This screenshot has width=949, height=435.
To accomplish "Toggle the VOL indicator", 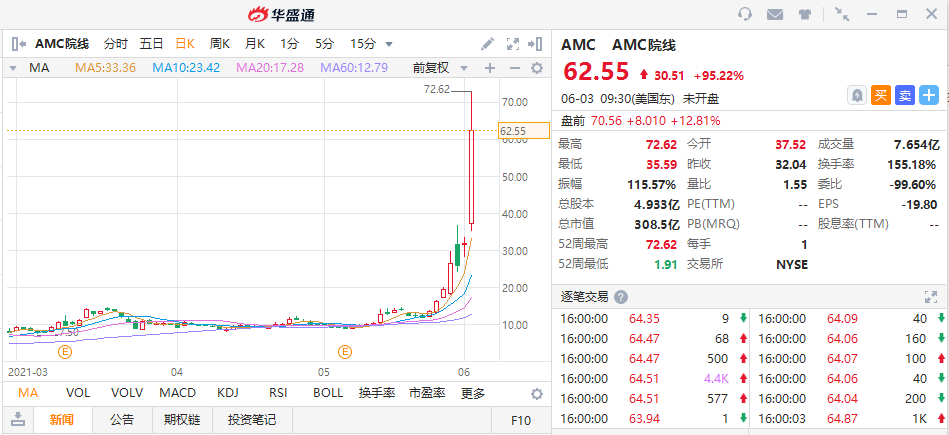I will [78, 393].
